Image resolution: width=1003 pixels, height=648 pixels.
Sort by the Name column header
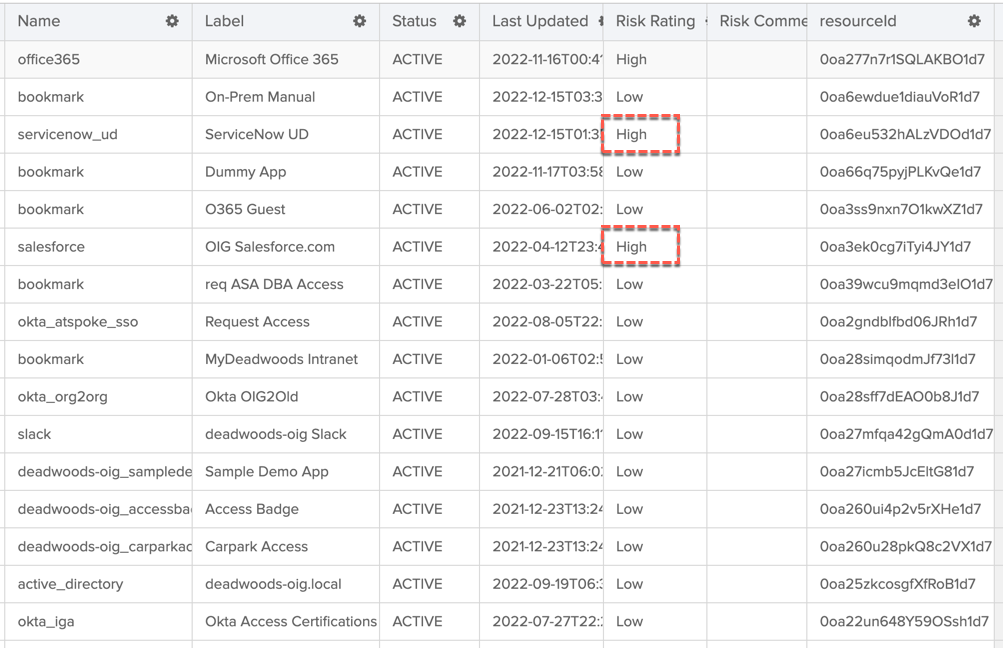click(39, 21)
